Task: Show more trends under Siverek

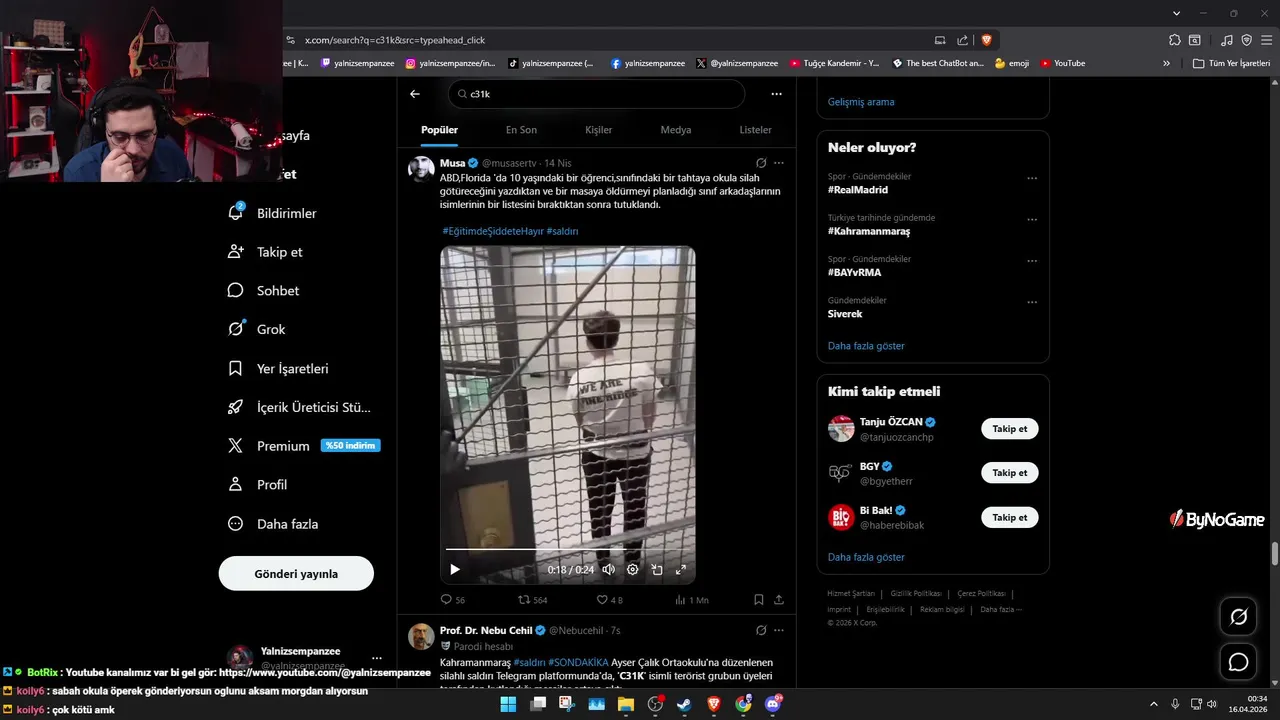Action: [x=866, y=346]
